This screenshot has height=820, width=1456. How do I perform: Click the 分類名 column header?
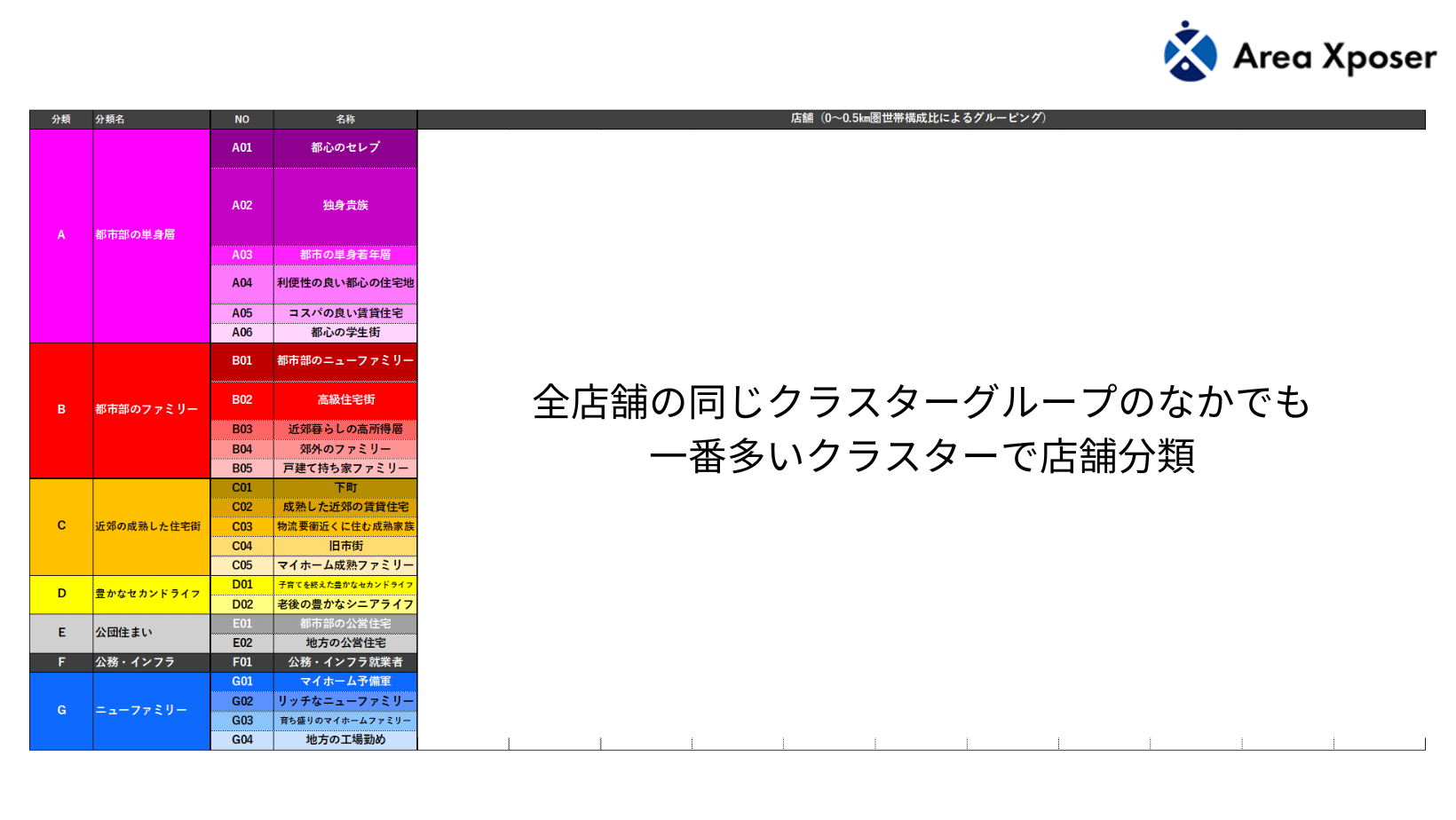tap(149, 119)
